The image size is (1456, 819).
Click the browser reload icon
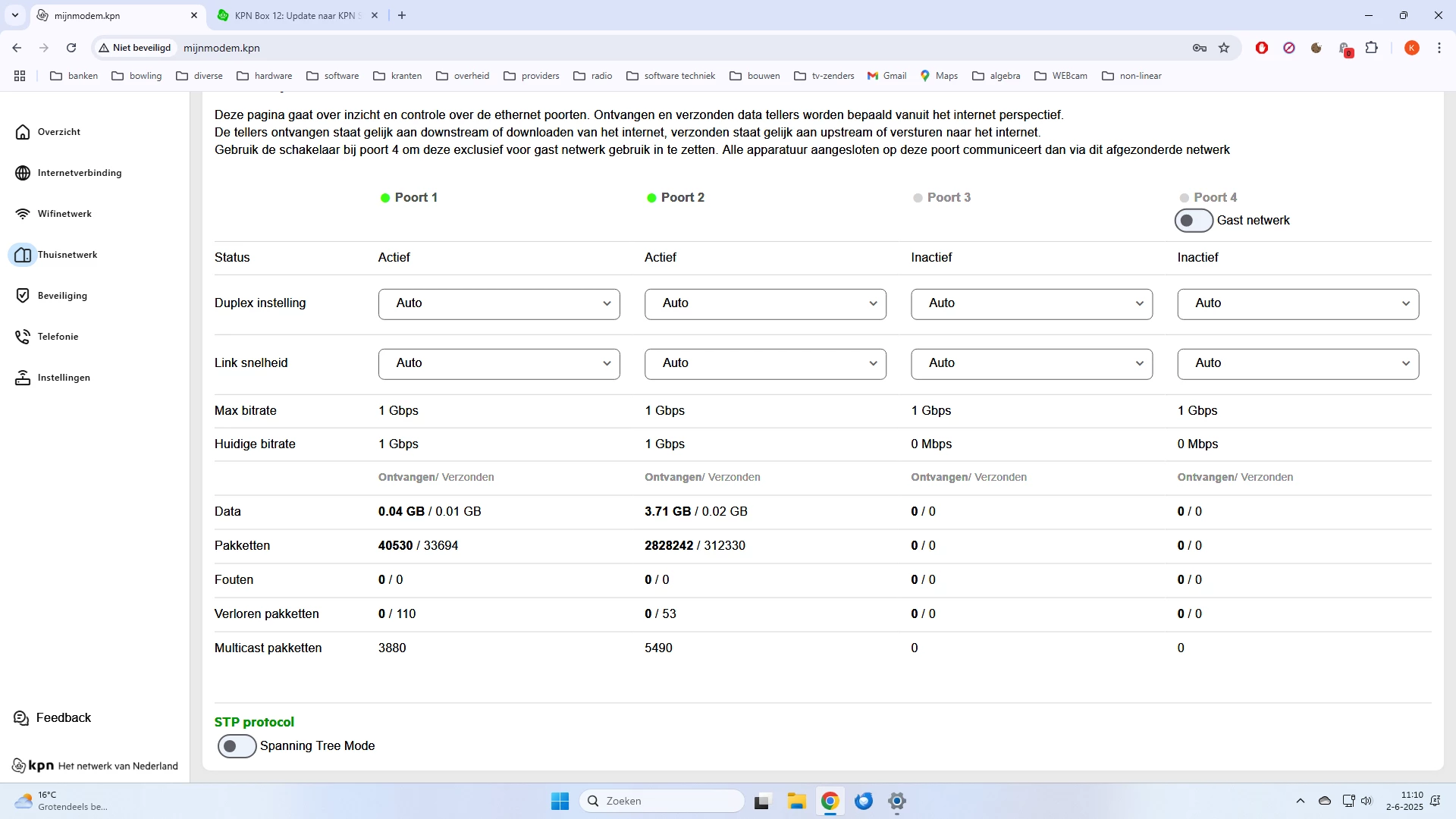(x=71, y=48)
